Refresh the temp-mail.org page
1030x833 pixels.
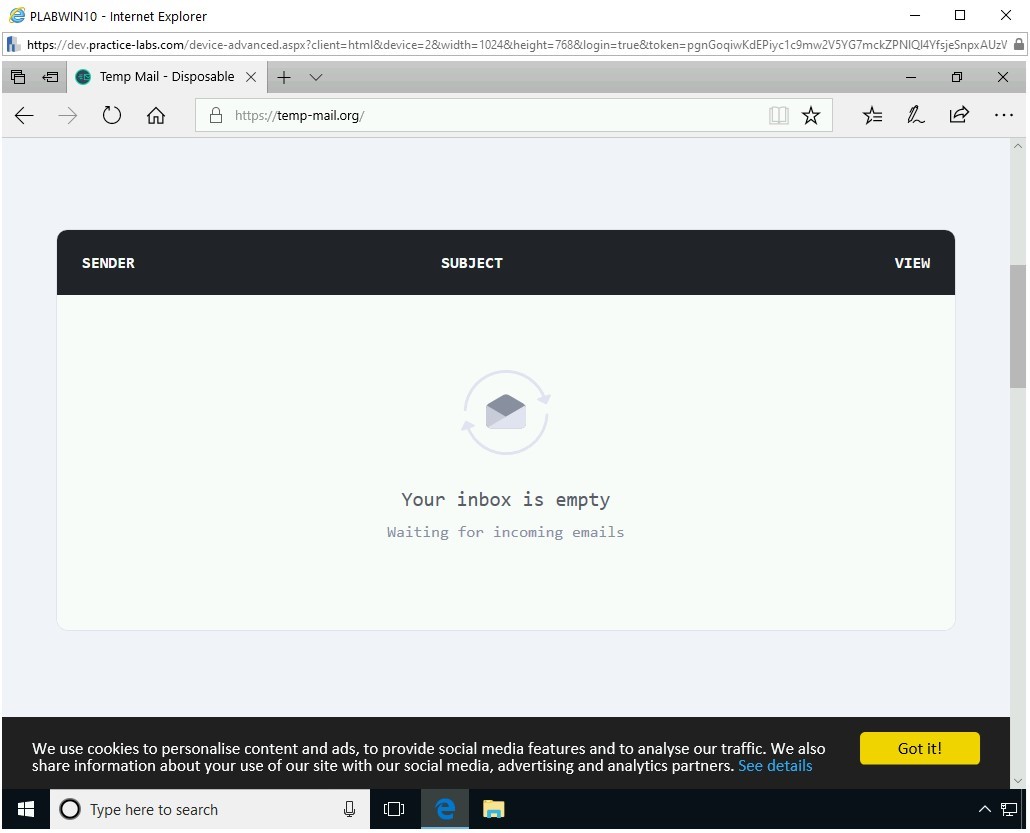point(111,115)
